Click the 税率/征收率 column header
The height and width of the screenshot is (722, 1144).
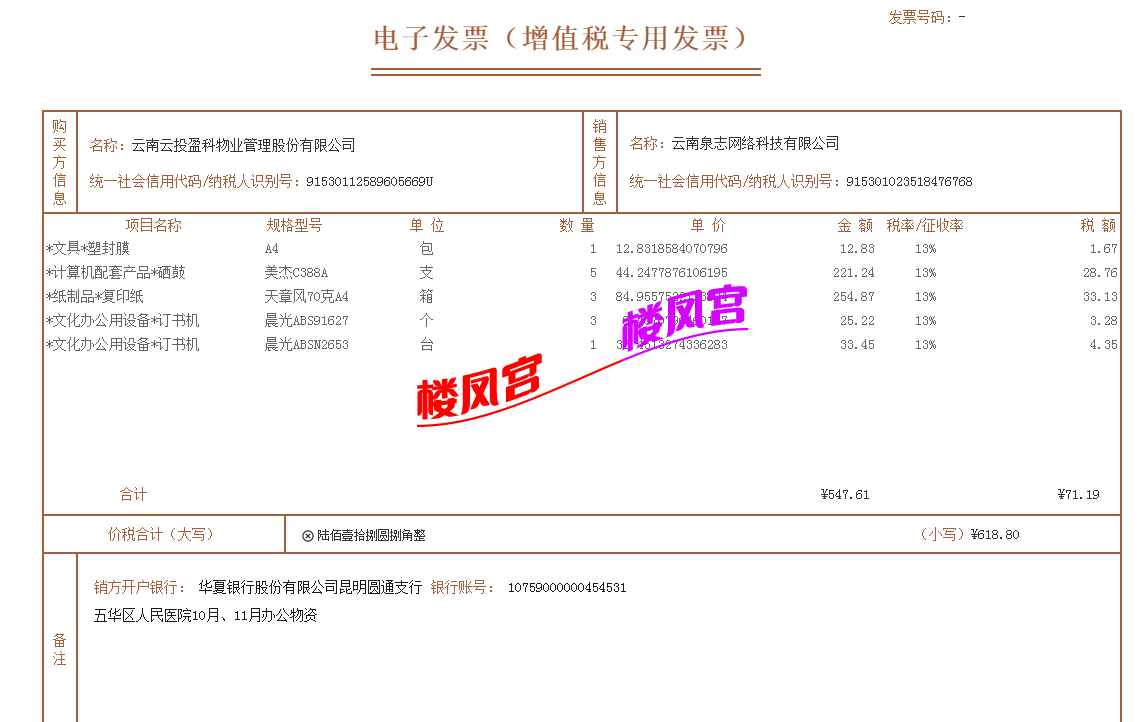pyautogui.click(x=925, y=226)
